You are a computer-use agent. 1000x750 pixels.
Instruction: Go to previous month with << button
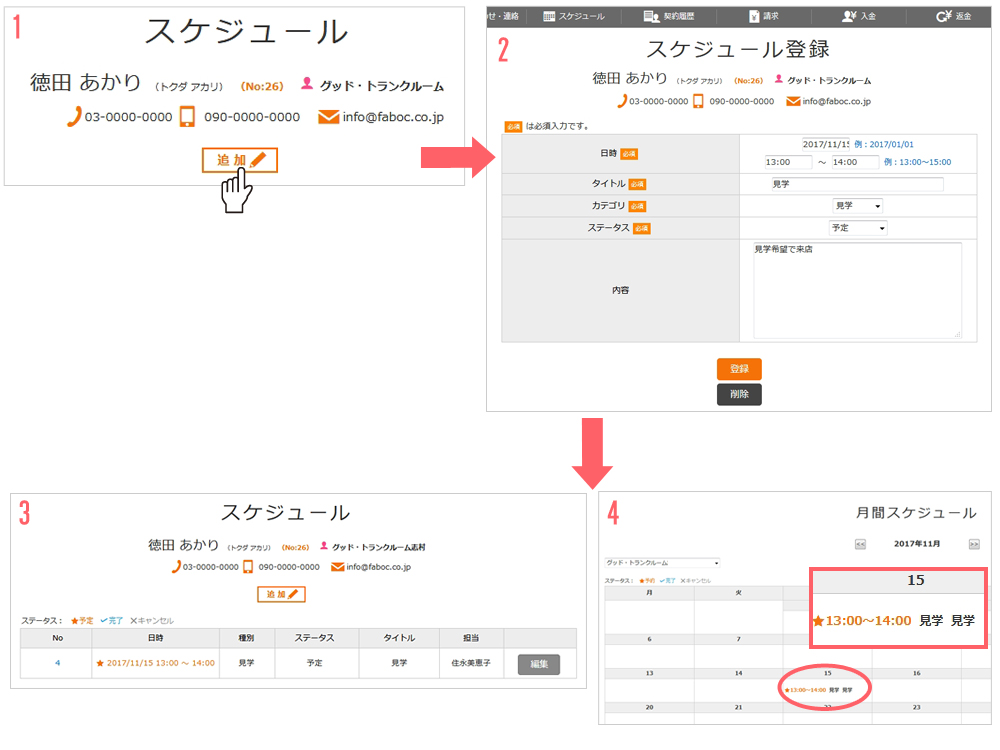[860, 544]
